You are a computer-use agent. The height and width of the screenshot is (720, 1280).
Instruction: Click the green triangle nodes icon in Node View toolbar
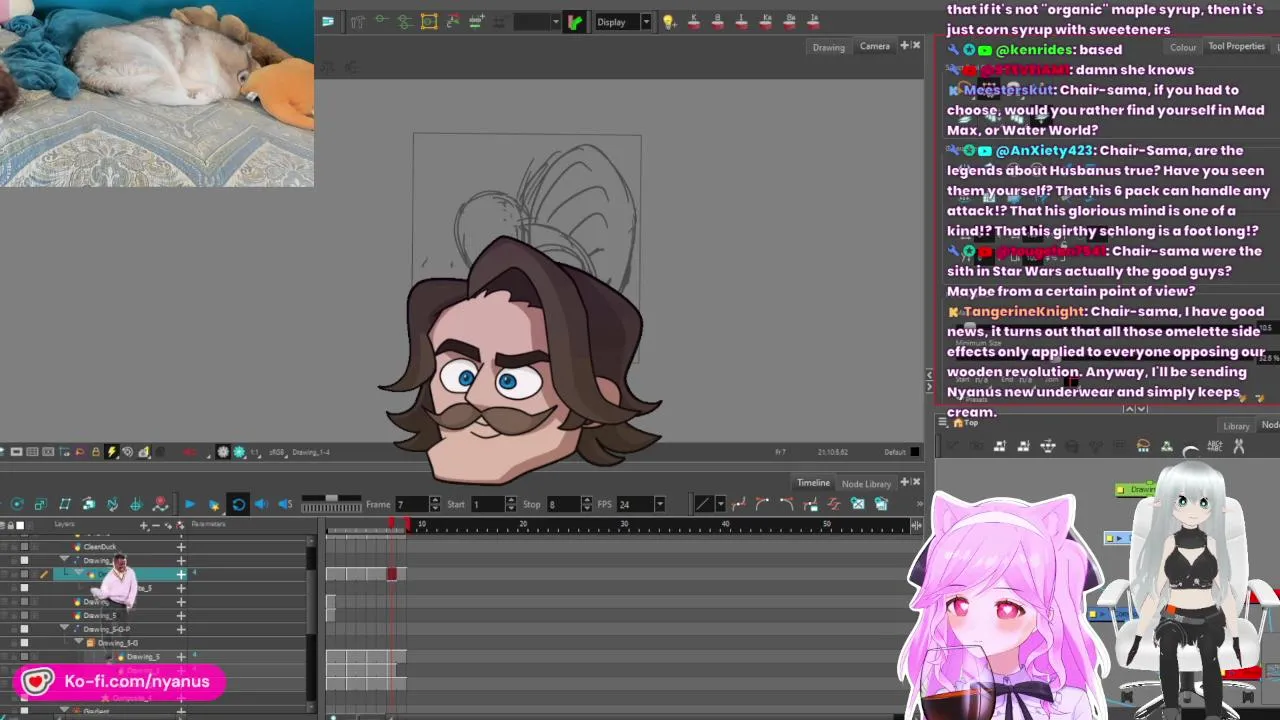pyautogui.click(x=1167, y=446)
